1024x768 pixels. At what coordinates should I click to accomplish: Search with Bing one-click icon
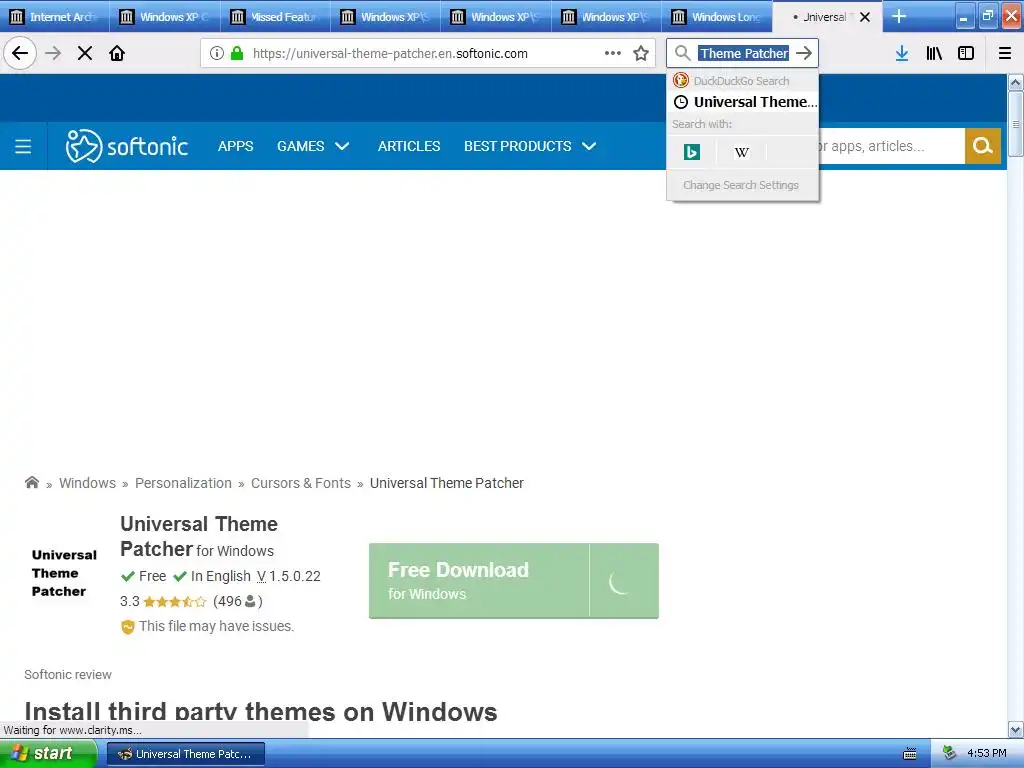(x=692, y=152)
